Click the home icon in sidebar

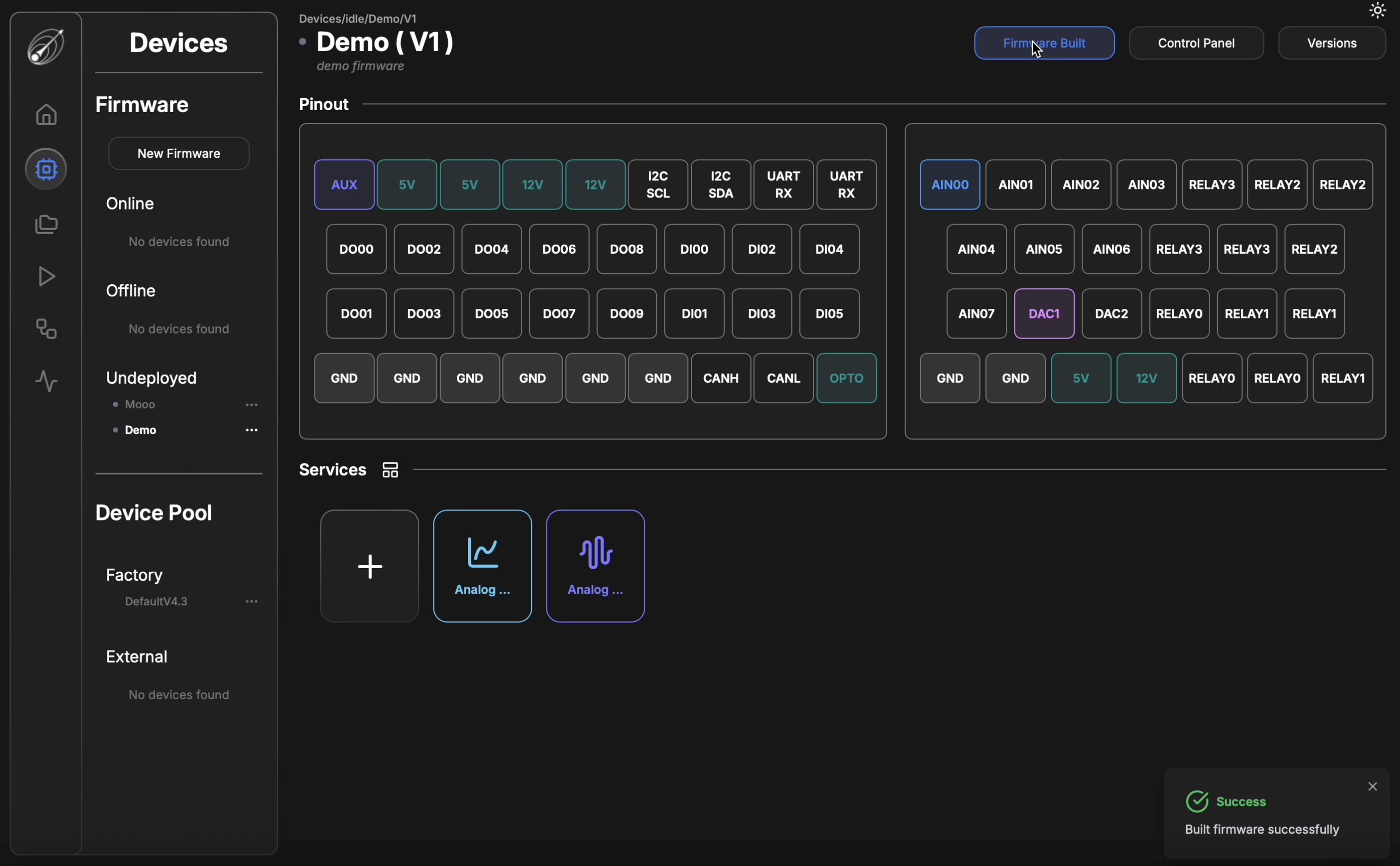coord(46,115)
